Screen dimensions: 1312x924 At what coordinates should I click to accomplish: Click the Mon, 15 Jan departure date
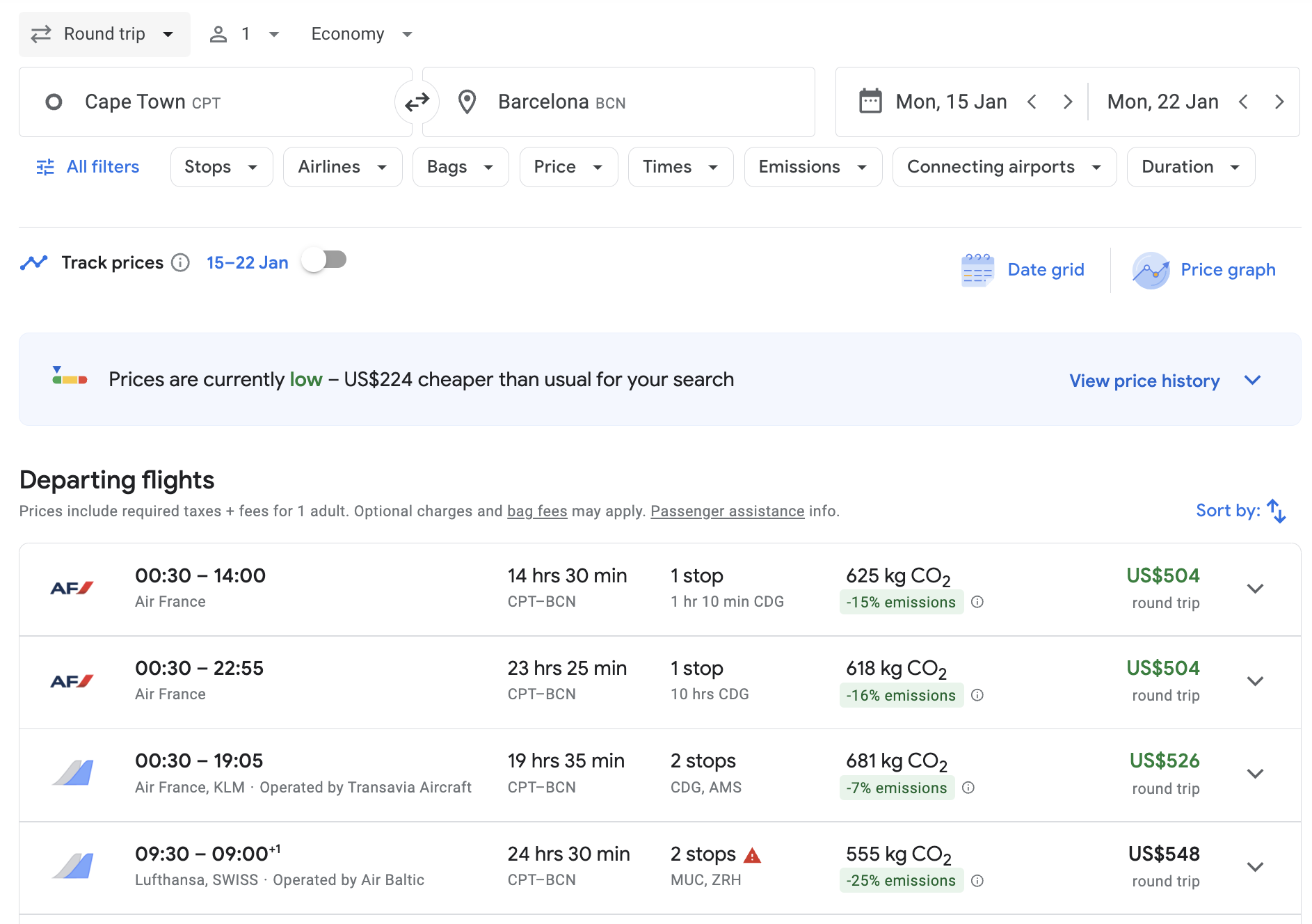click(x=951, y=102)
